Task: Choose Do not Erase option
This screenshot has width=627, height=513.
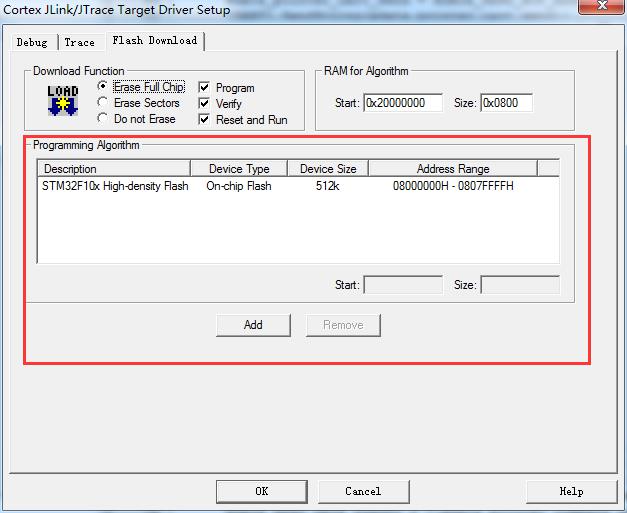Action: click(x=102, y=119)
